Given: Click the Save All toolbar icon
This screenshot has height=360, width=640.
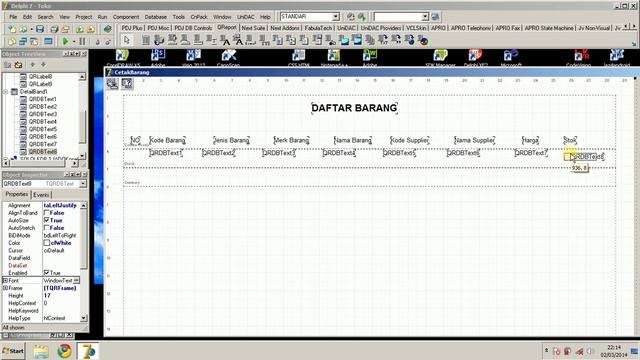Looking at the screenshot, I should click(54, 29).
